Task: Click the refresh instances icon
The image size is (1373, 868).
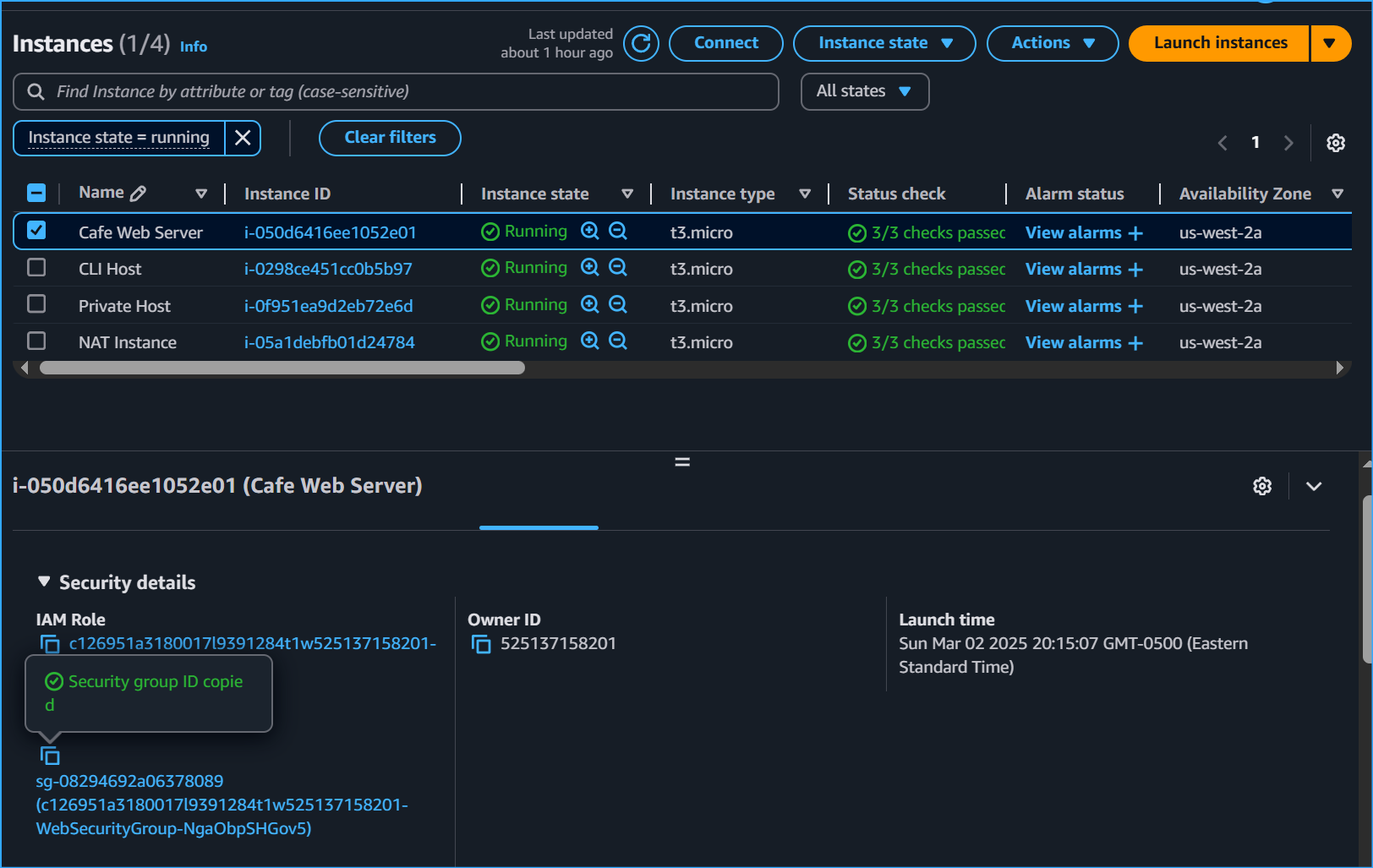Action: 641,43
